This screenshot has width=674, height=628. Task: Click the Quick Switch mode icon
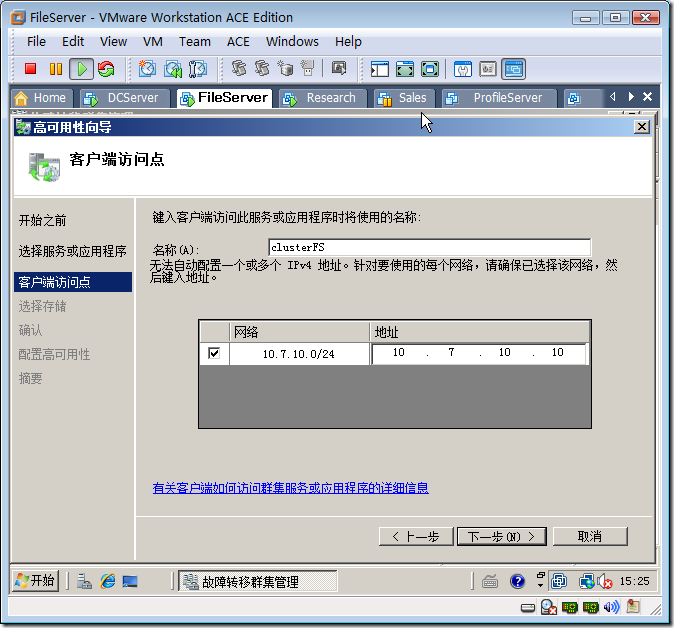(x=430, y=69)
